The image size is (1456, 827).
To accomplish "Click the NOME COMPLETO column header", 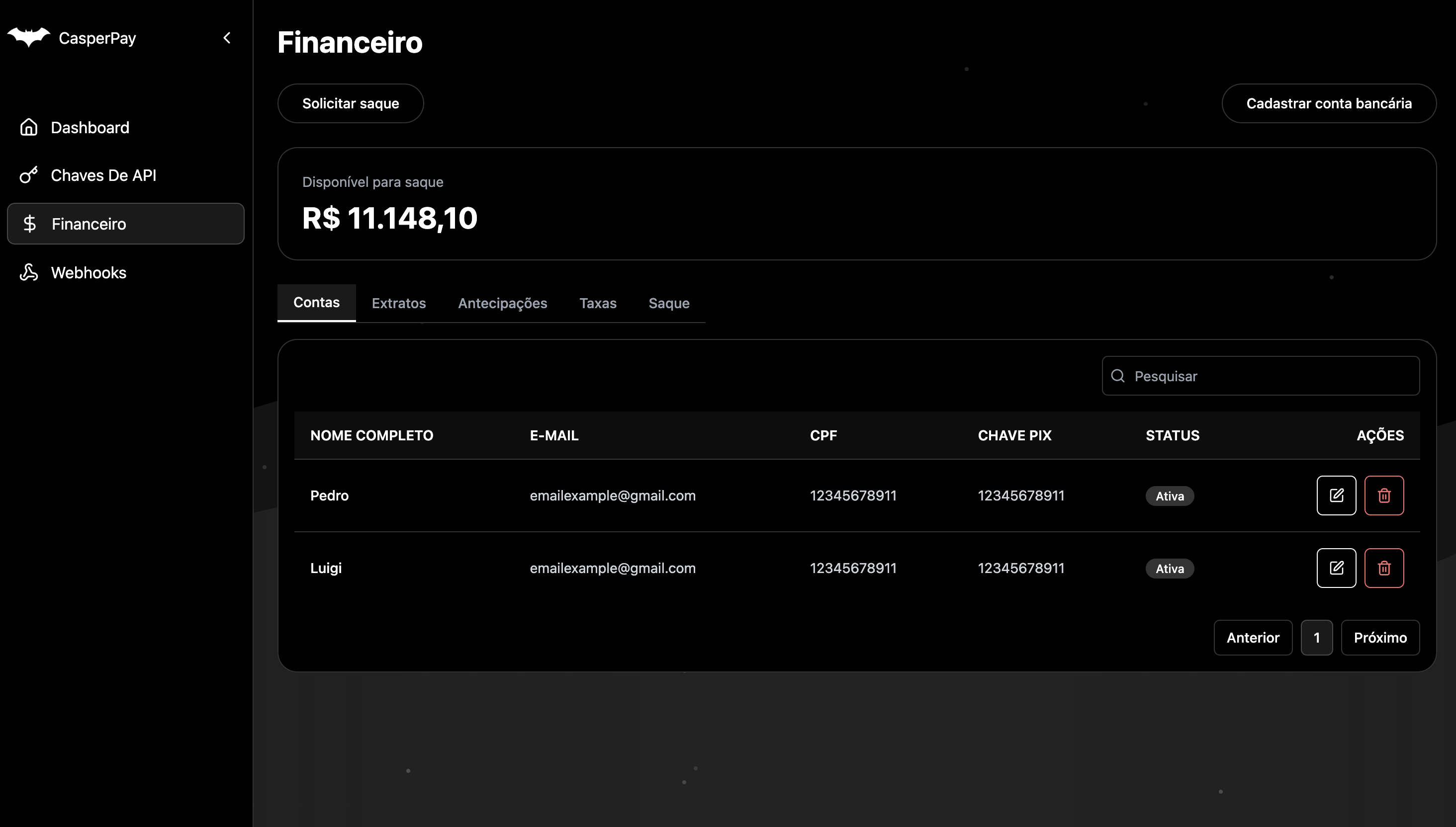I will coord(371,436).
